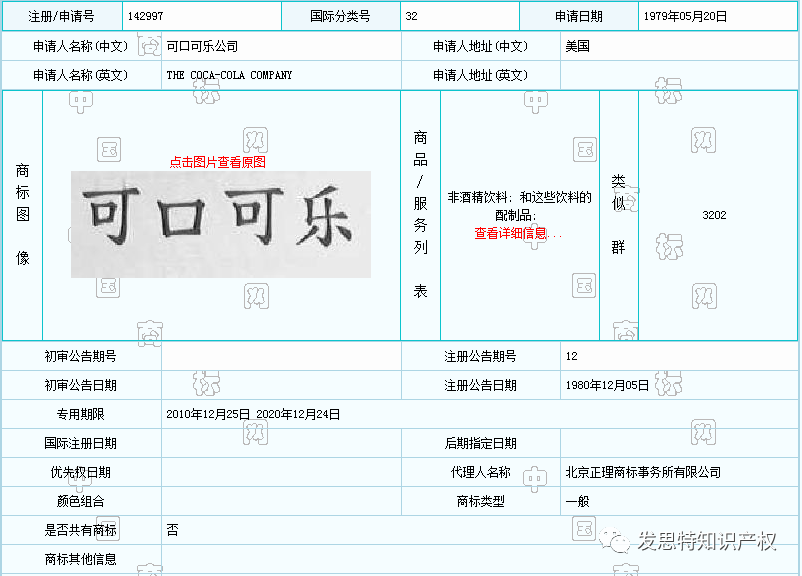Click the exclusive period 2010年12月25日 date range
The image size is (802, 576).
point(253,414)
